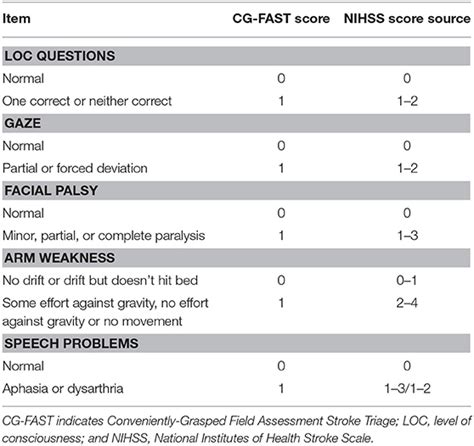Screen dimensions: 474x446
Task: Click the SPEECH PROBLEMS section header
Action: click(x=236, y=343)
